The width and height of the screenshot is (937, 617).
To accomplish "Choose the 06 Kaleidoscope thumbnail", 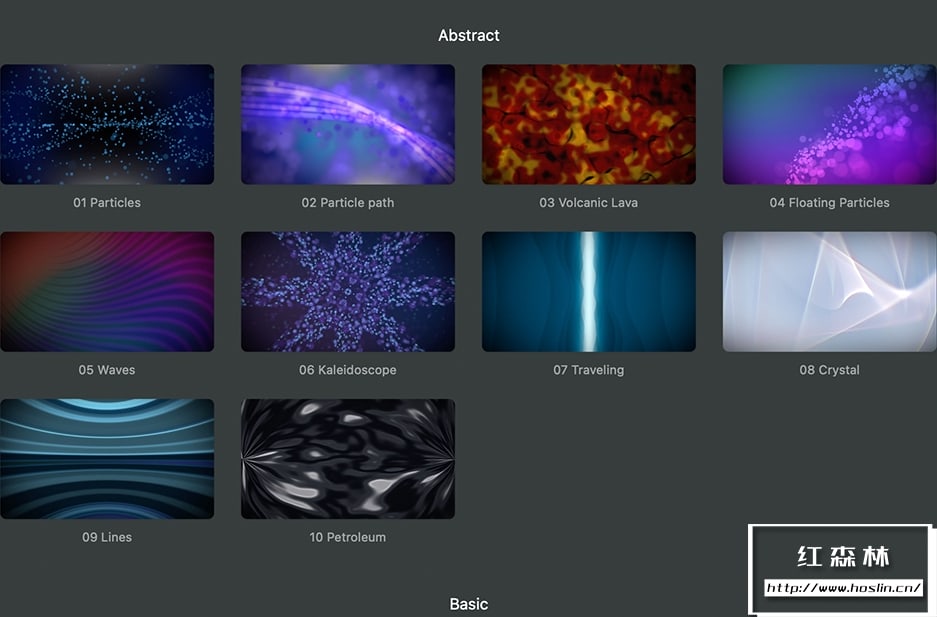I will click(x=348, y=291).
